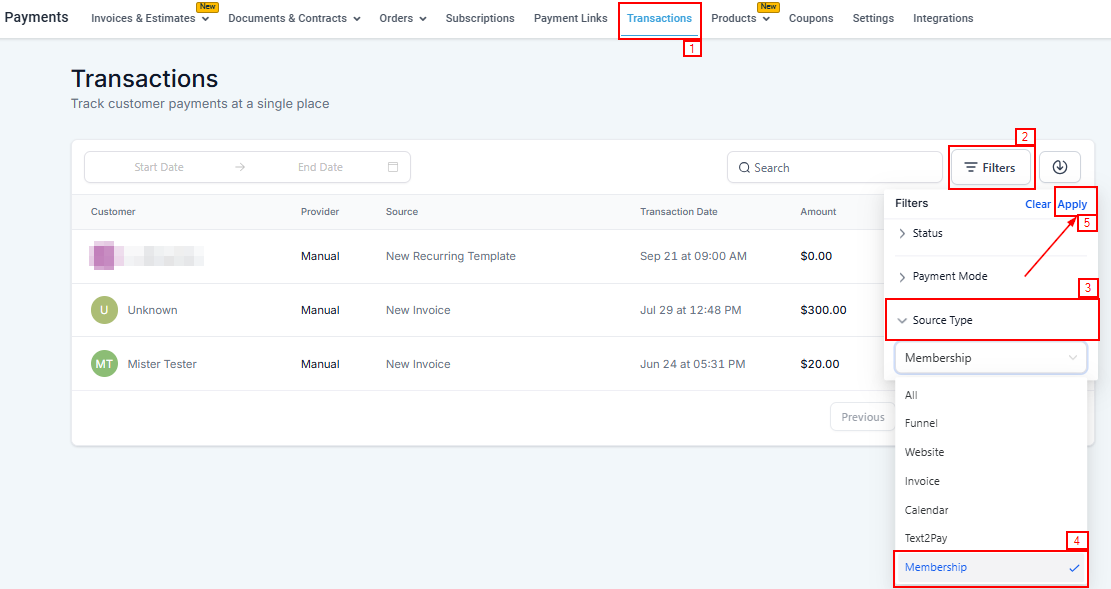Open the Filters panel button

(990, 167)
